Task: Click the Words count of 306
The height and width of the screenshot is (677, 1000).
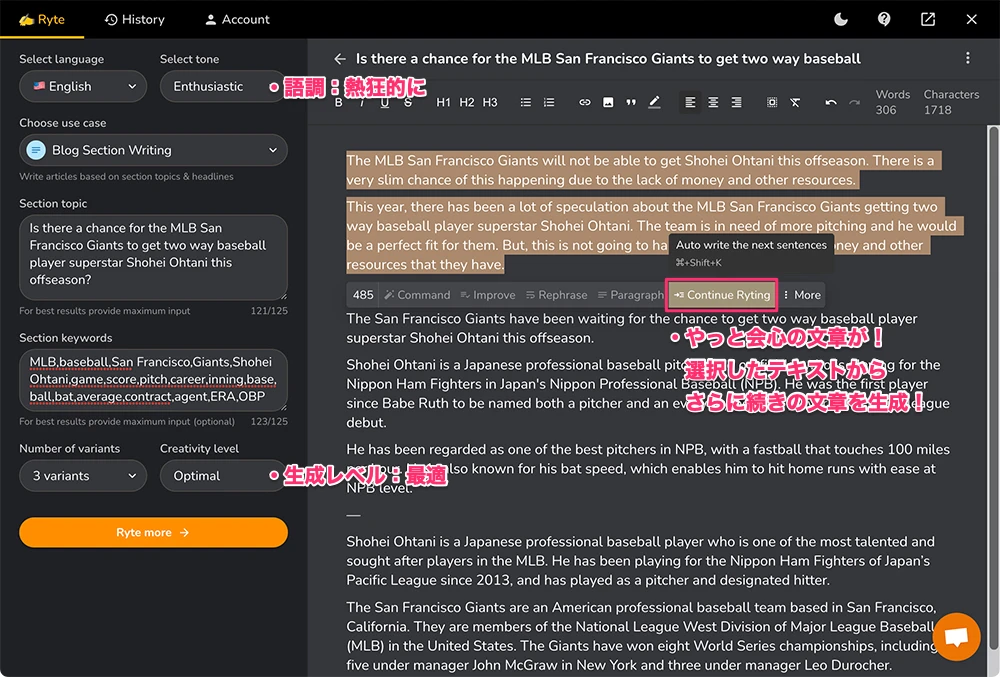Action: pos(892,102)
